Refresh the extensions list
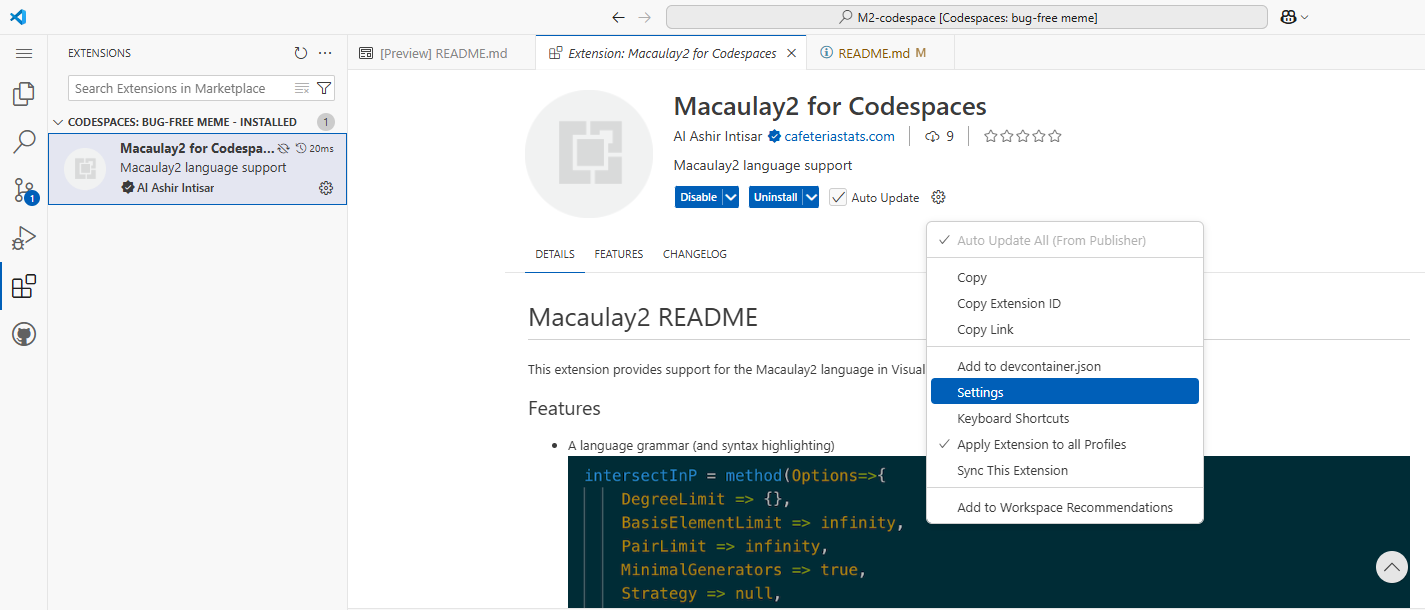The width and height of the screenshot is (1425, 610). [x=301, y=53]
